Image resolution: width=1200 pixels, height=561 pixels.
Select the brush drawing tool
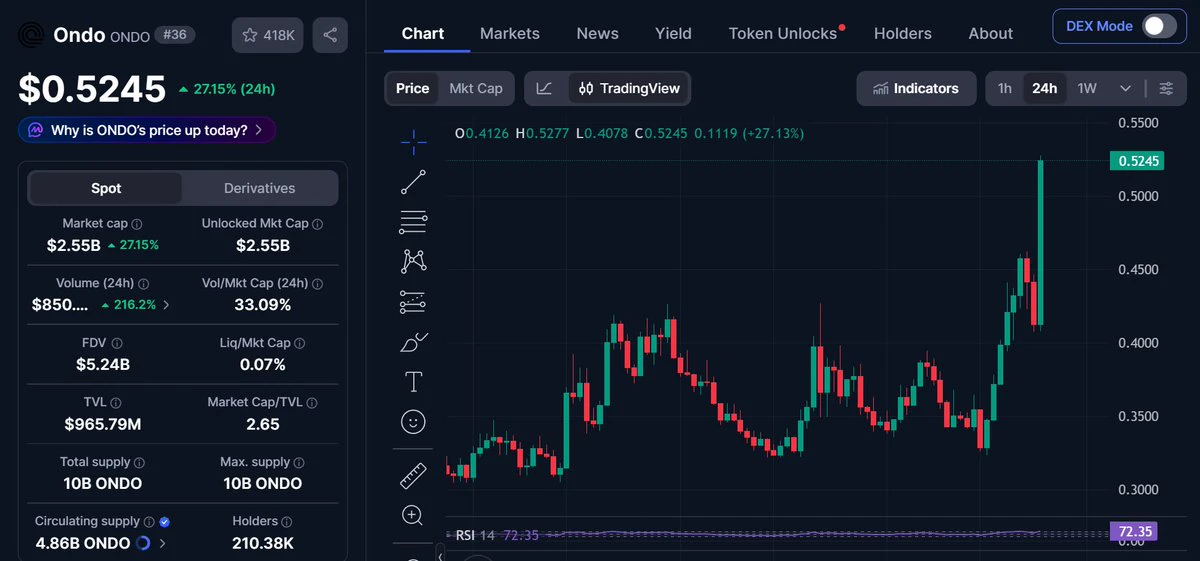pyautogui.click(x=413, y=342)
